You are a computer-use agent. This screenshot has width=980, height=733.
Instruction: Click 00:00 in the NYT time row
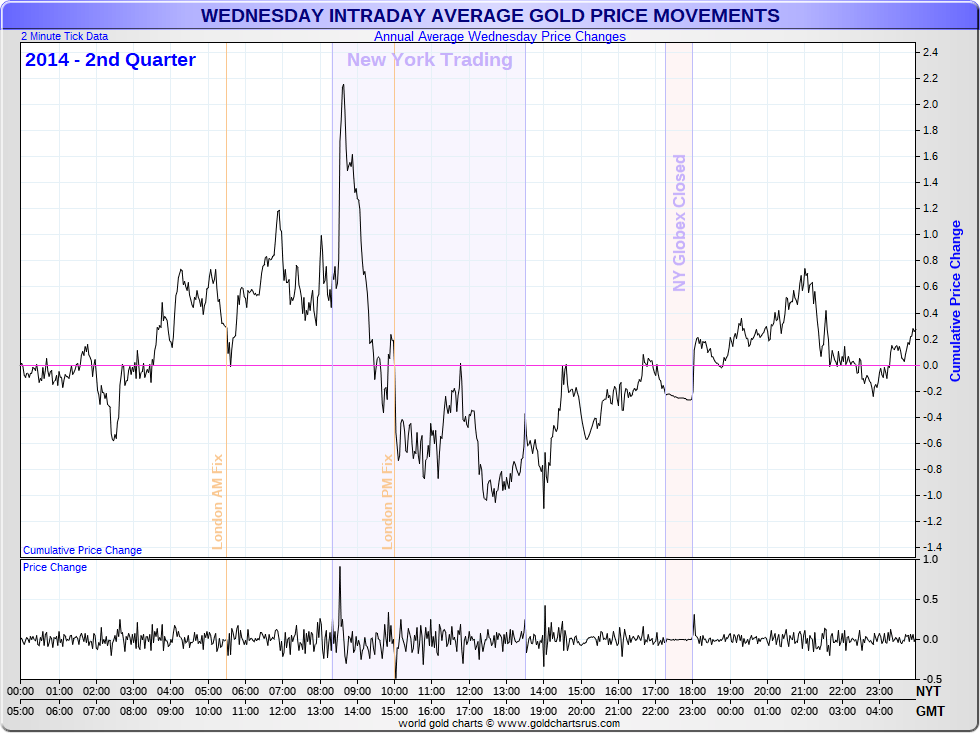point(21,691)
